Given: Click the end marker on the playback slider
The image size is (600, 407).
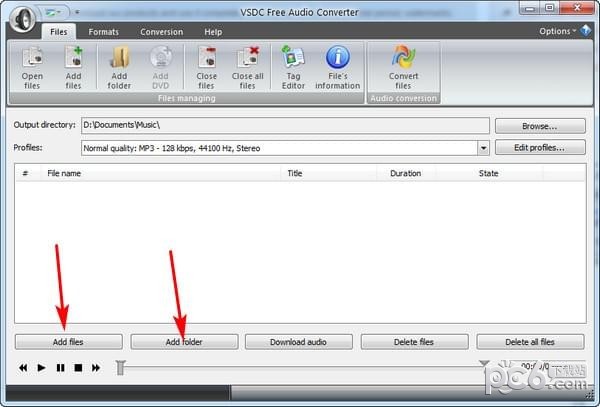Looking at the screenshot, I should (x=484, y=363).
